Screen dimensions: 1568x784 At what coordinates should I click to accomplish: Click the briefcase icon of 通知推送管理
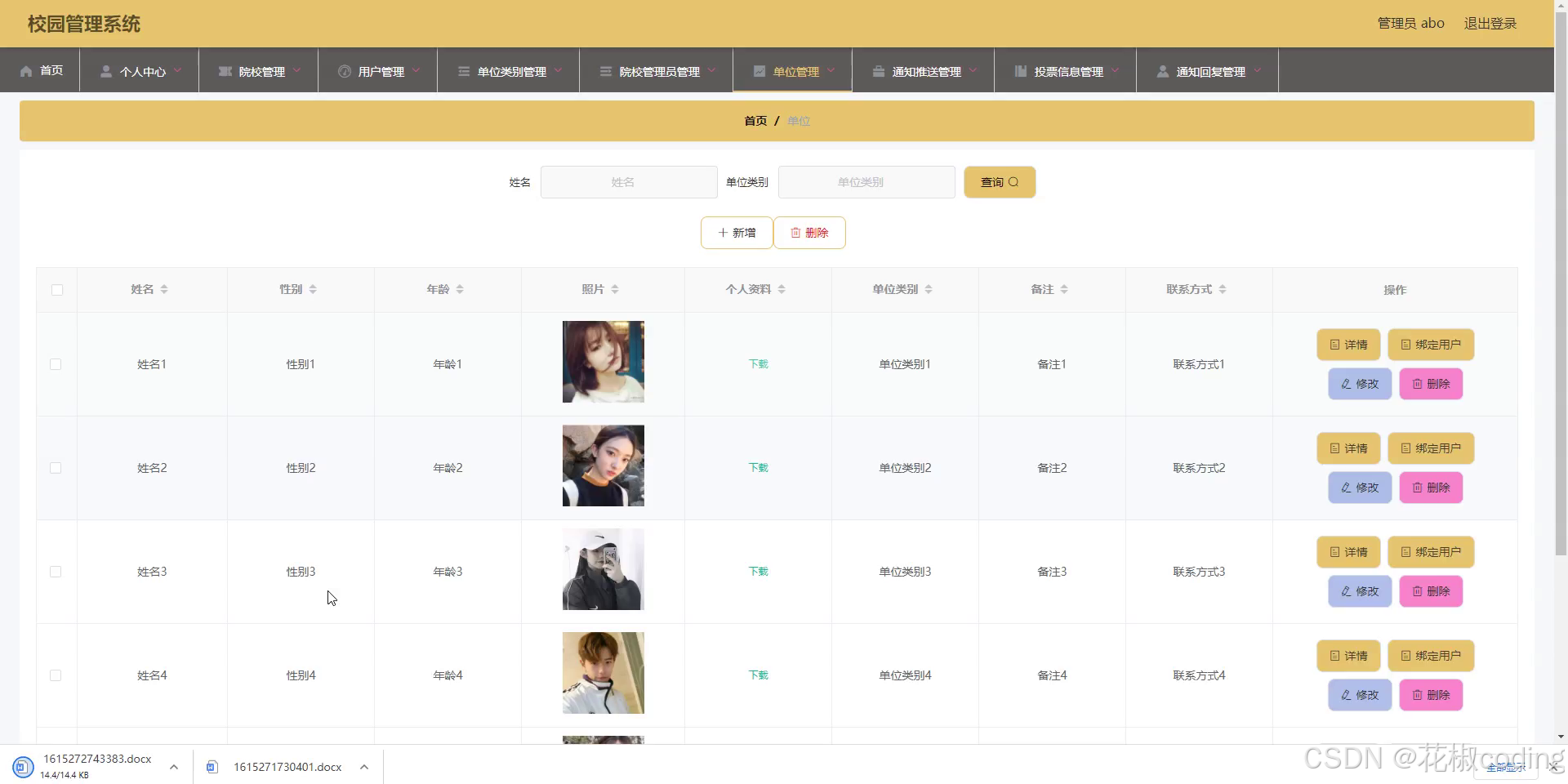point(879,71)
